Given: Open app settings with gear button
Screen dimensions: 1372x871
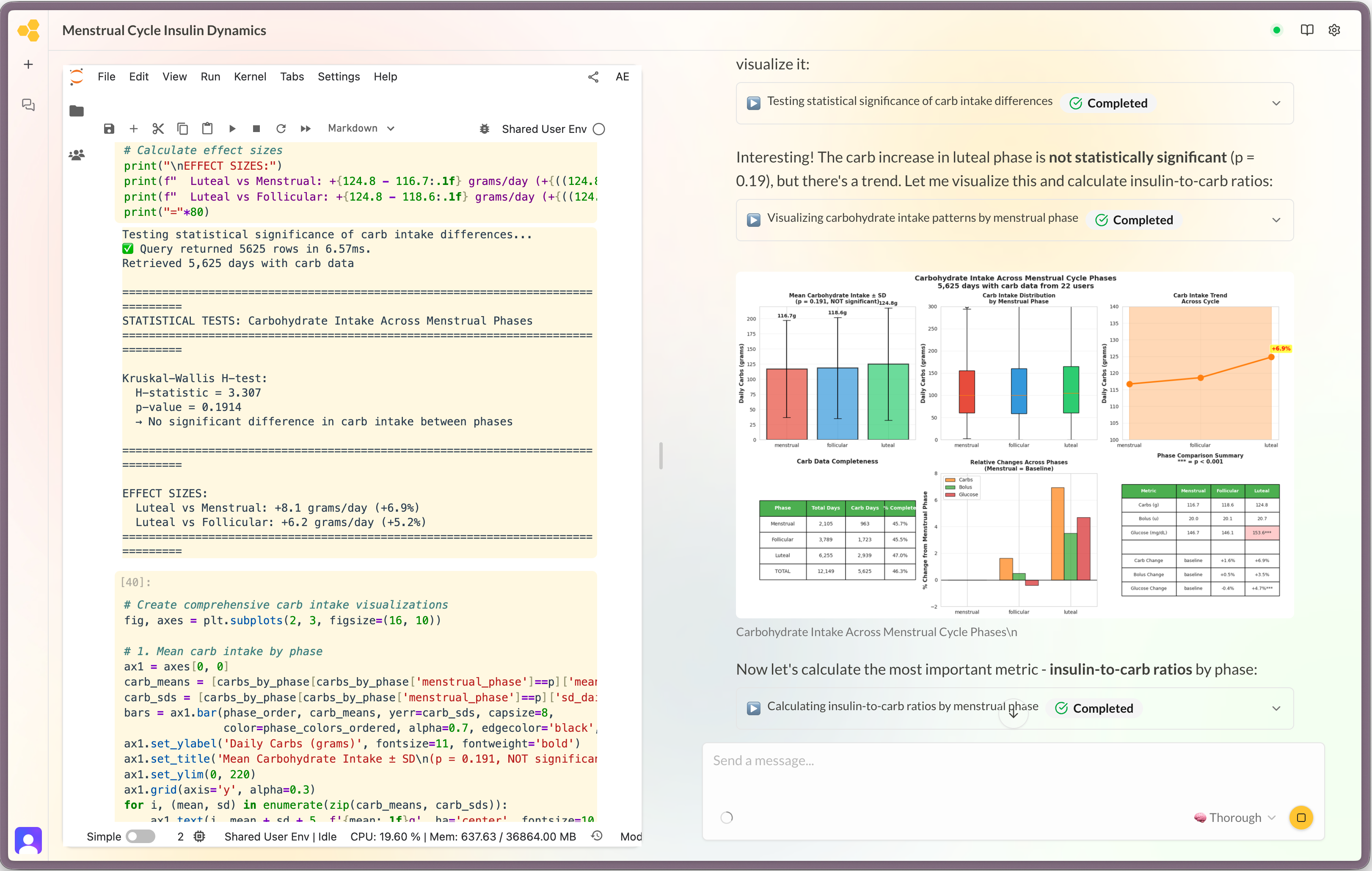Looking at the screenshot, I should pyautogui.click(x=1334, y=30).
